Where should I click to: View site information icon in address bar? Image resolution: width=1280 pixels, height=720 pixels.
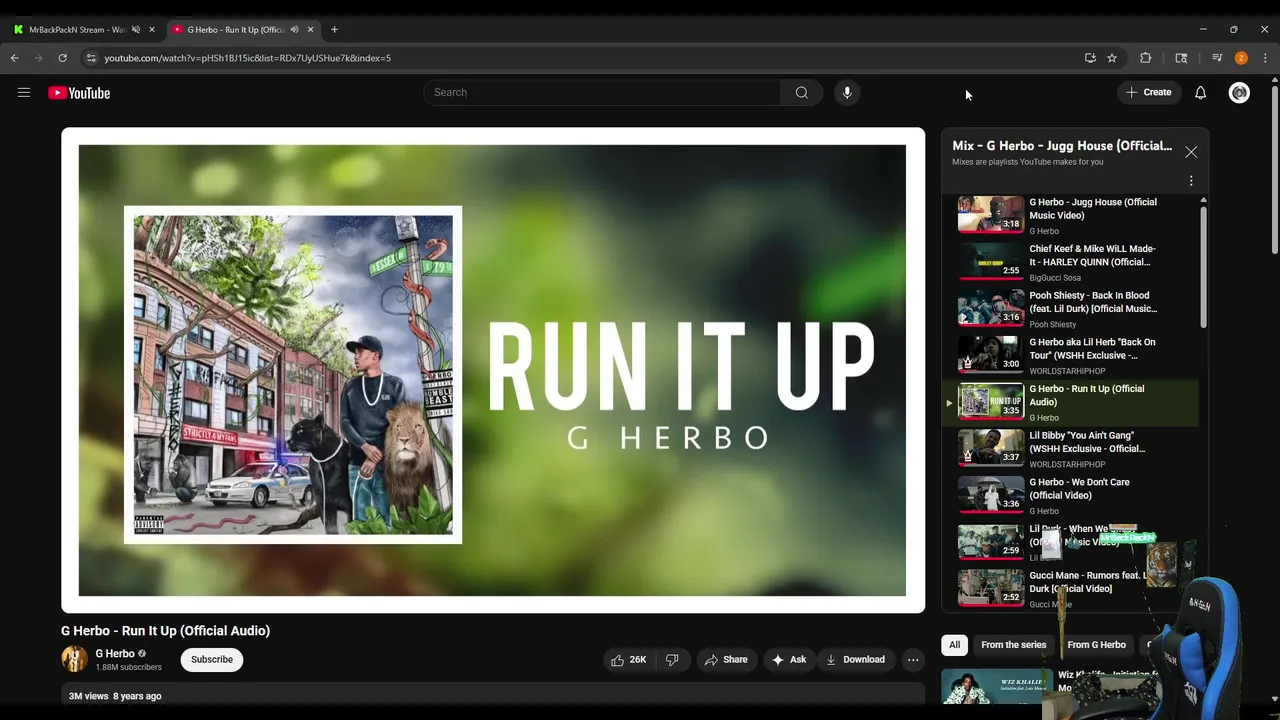(91, 58)
